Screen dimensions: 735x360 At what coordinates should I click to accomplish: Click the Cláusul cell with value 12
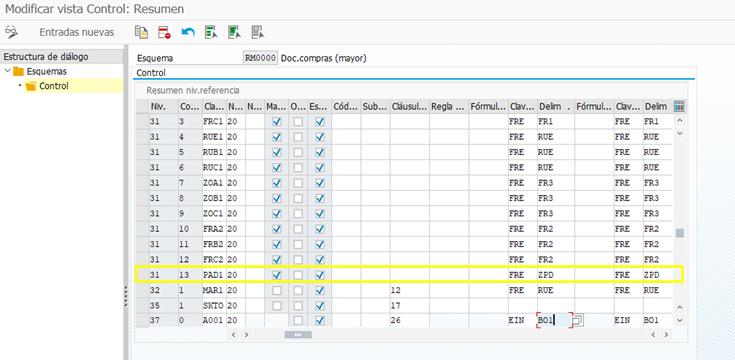pyautogui.click(x=409, y=291)
